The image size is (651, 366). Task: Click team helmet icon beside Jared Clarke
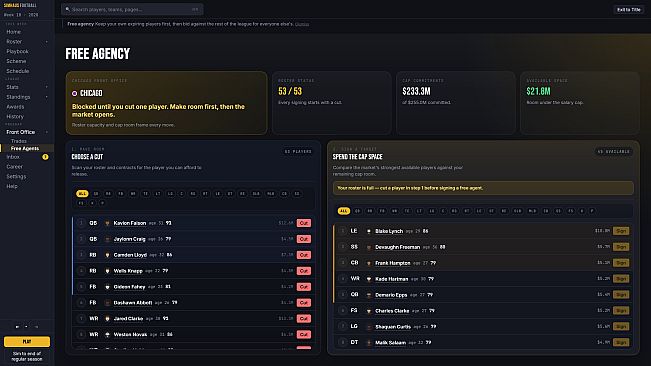click(x=107, y=319)
